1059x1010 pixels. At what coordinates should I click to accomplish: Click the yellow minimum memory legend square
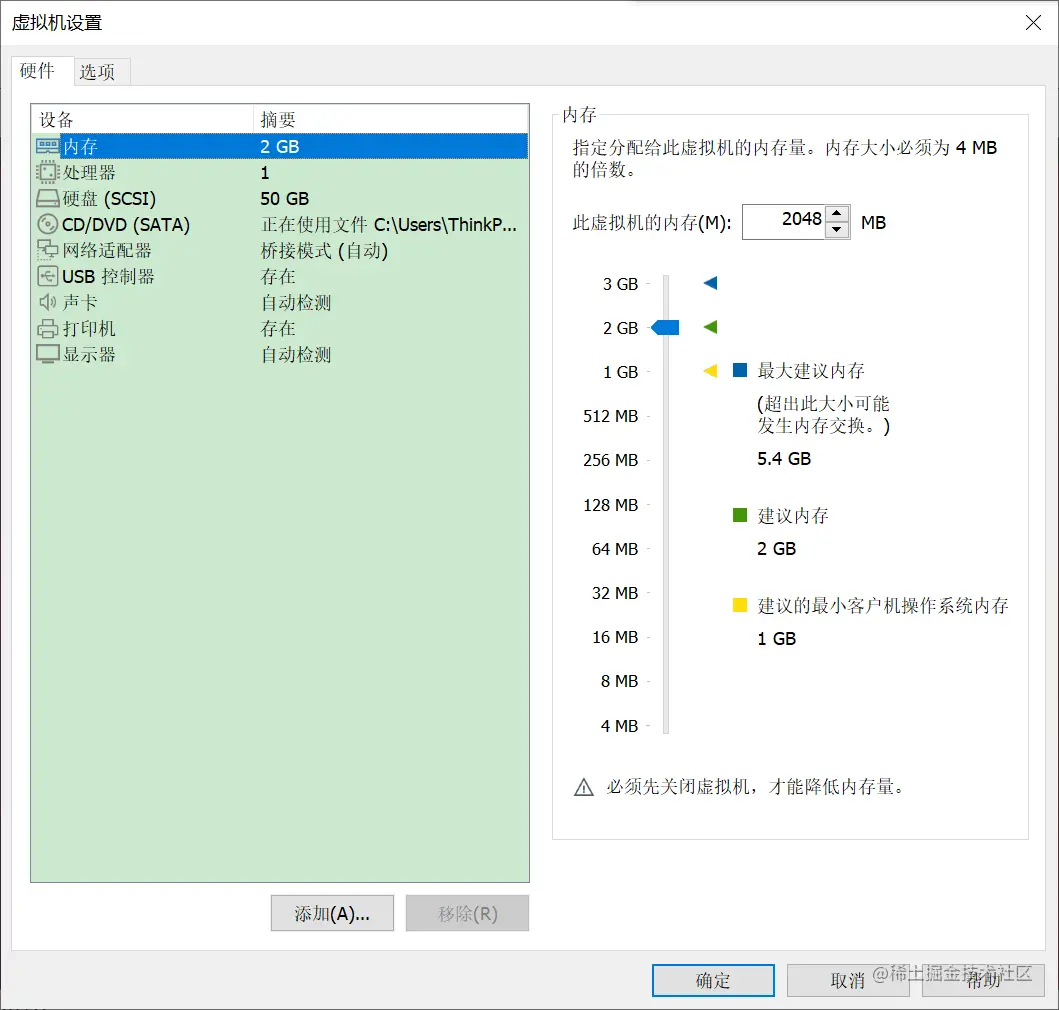pyautogui.click(x=740, y=605)
